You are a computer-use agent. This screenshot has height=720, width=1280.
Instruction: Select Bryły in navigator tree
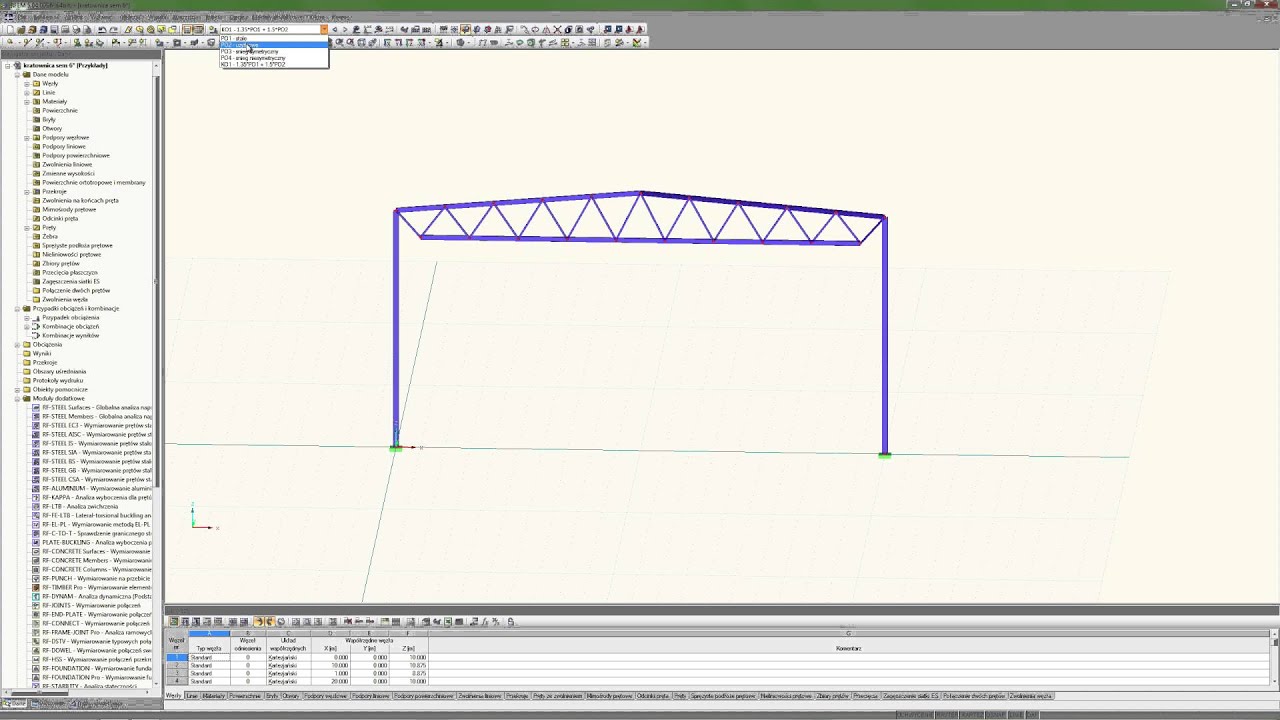(x=49, y=119)
